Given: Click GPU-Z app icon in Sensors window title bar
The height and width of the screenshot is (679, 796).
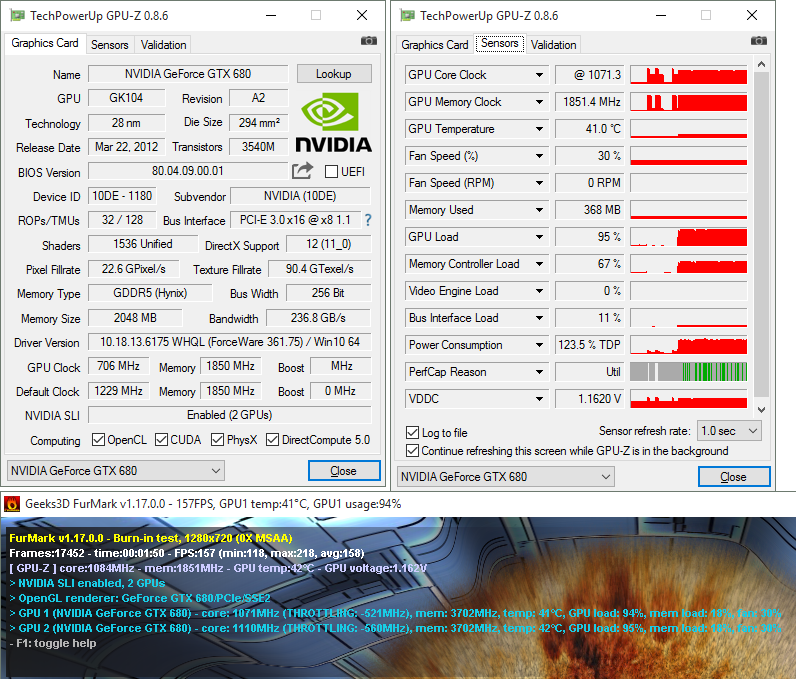Looking at the screenshot, I should point(407,16).
